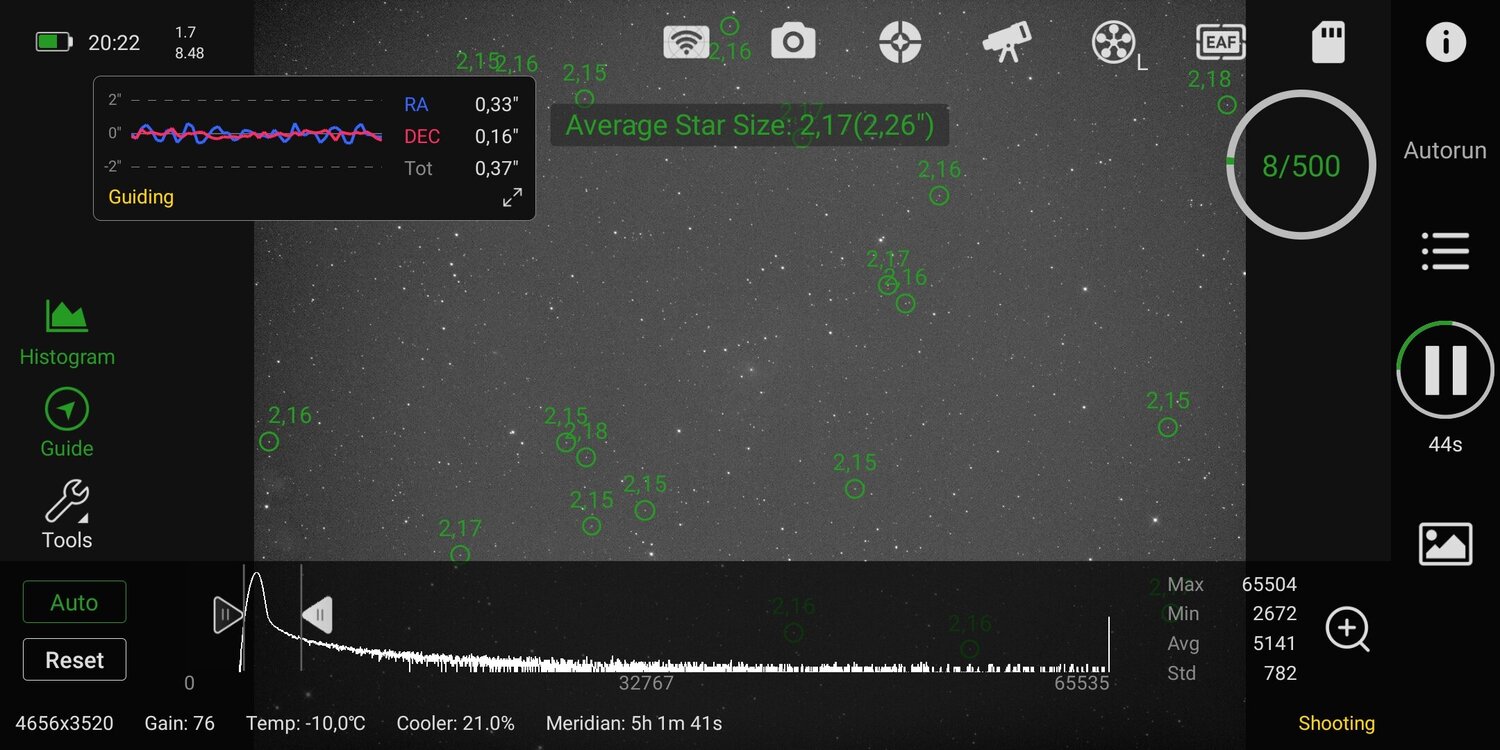Pause the running exposure sequence
1500x750 pixels.
1445,369
